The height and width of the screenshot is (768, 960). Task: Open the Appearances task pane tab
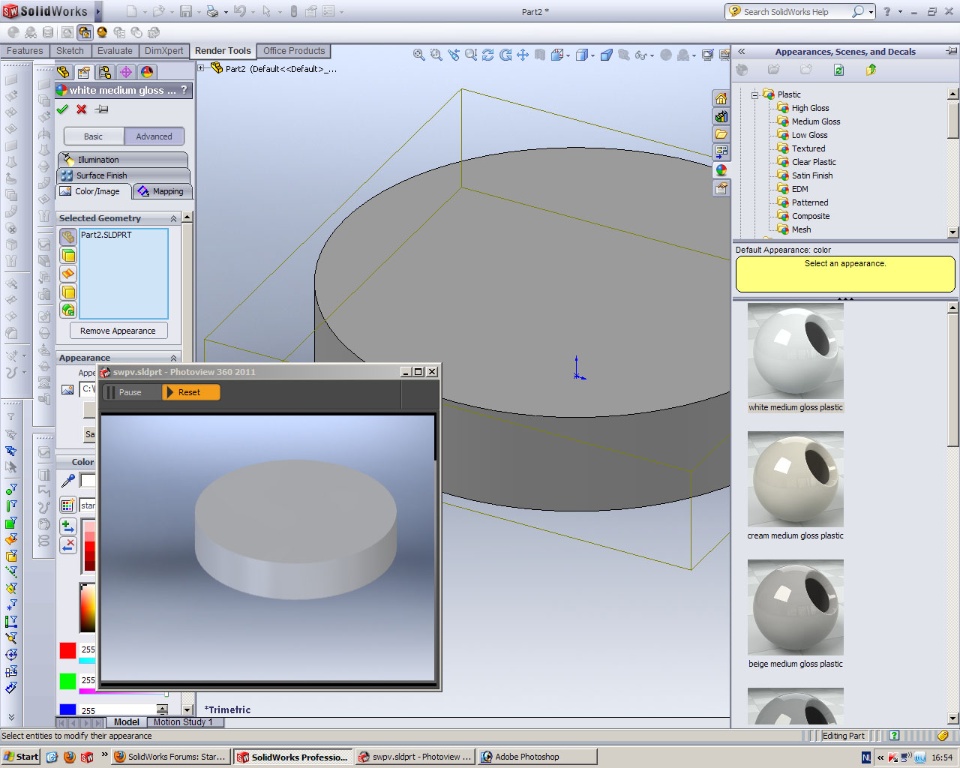click(721, 170)
